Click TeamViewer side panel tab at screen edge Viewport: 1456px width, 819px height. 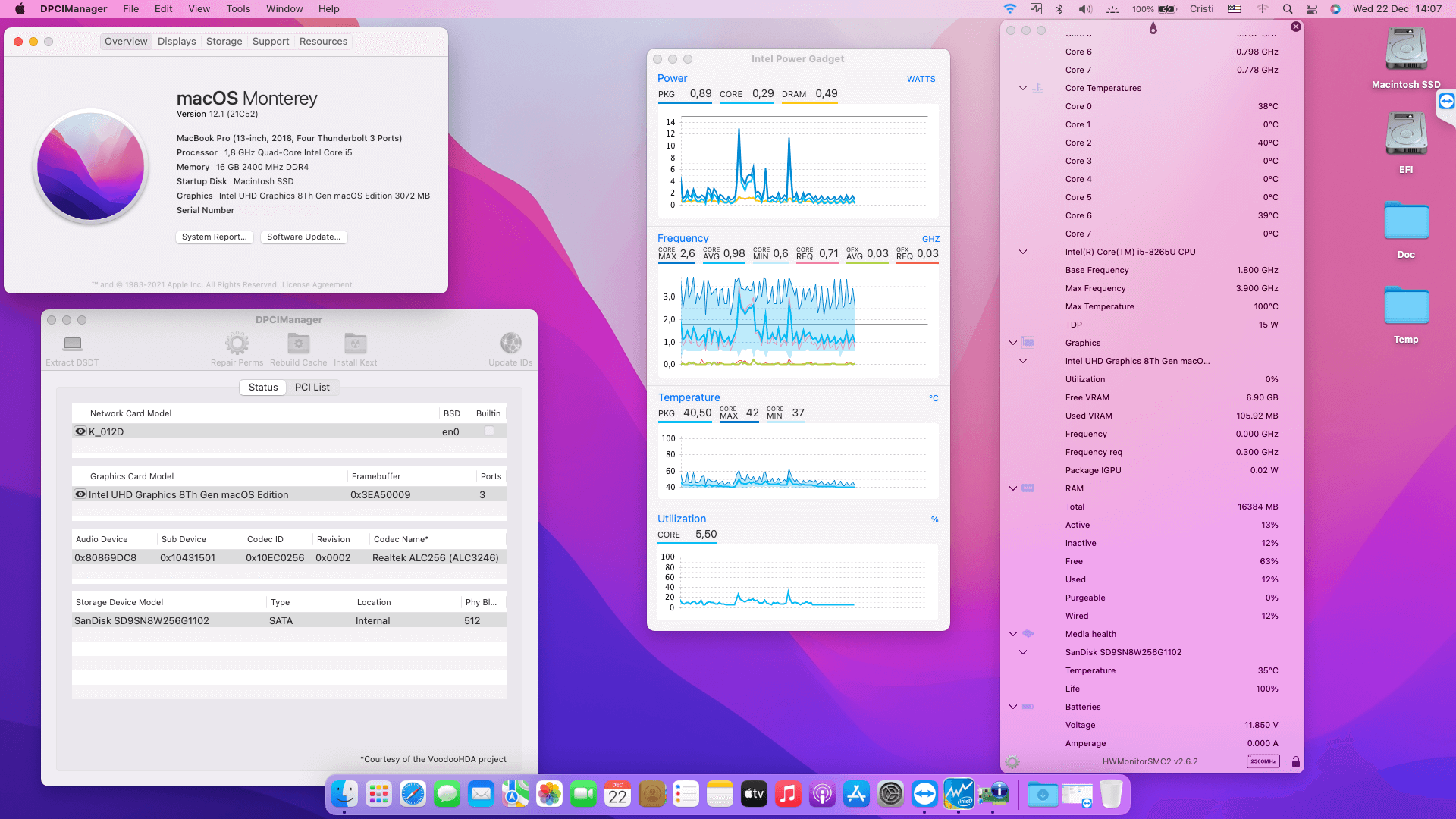[x=1446, y=102]
